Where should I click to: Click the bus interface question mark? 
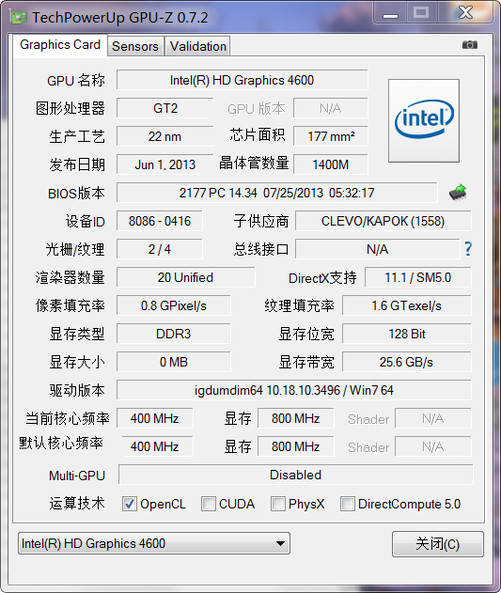468,249
